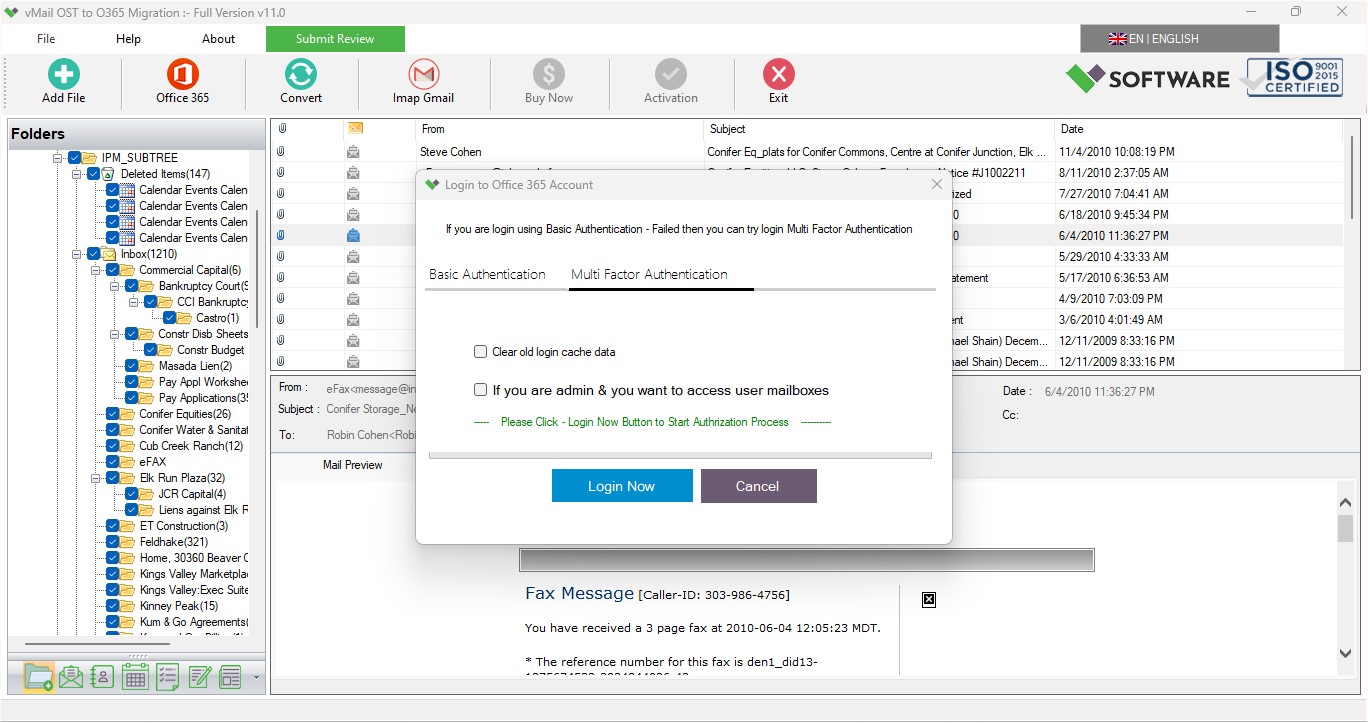Switch to mail view icon in bottom bar

[x=70, y=677]
